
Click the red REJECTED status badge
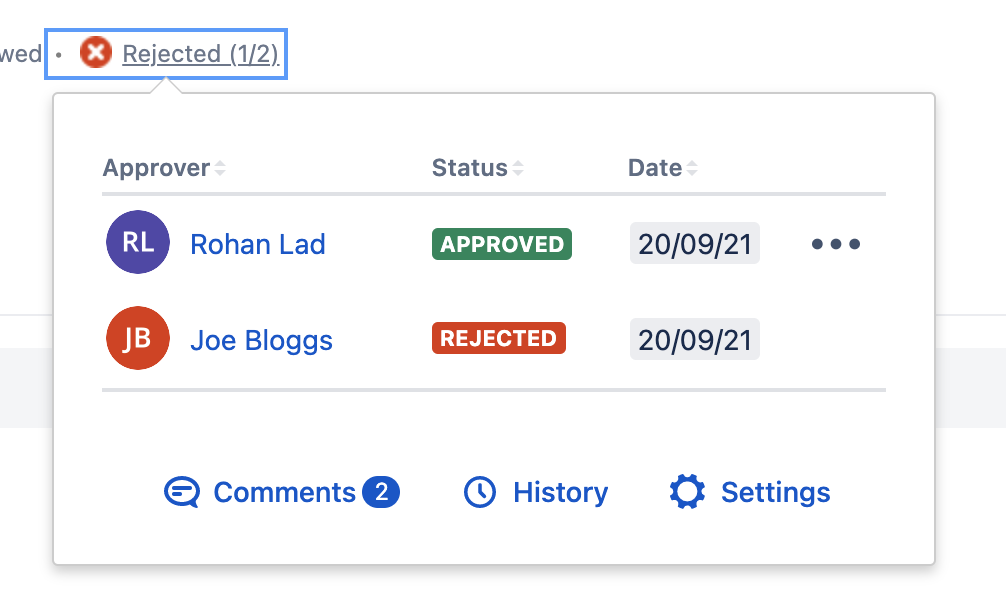pyautogui.click(x=499, y=339)
